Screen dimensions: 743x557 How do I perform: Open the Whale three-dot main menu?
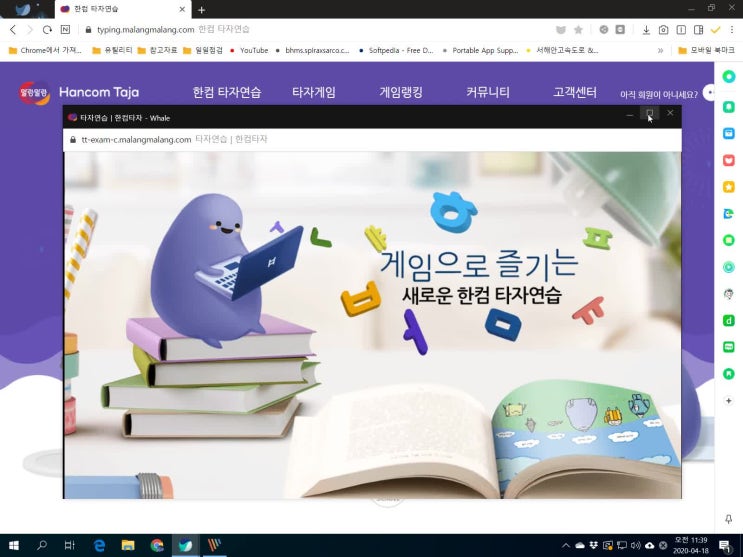coord(732,30)
